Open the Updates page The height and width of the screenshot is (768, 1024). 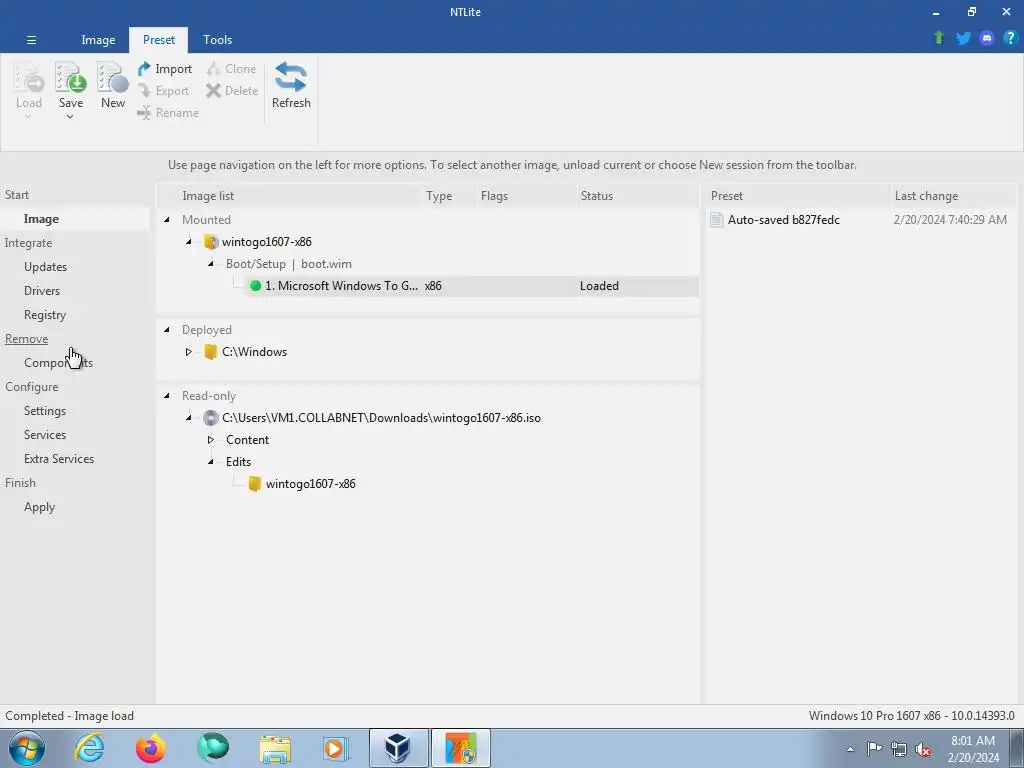pos(45,267)
